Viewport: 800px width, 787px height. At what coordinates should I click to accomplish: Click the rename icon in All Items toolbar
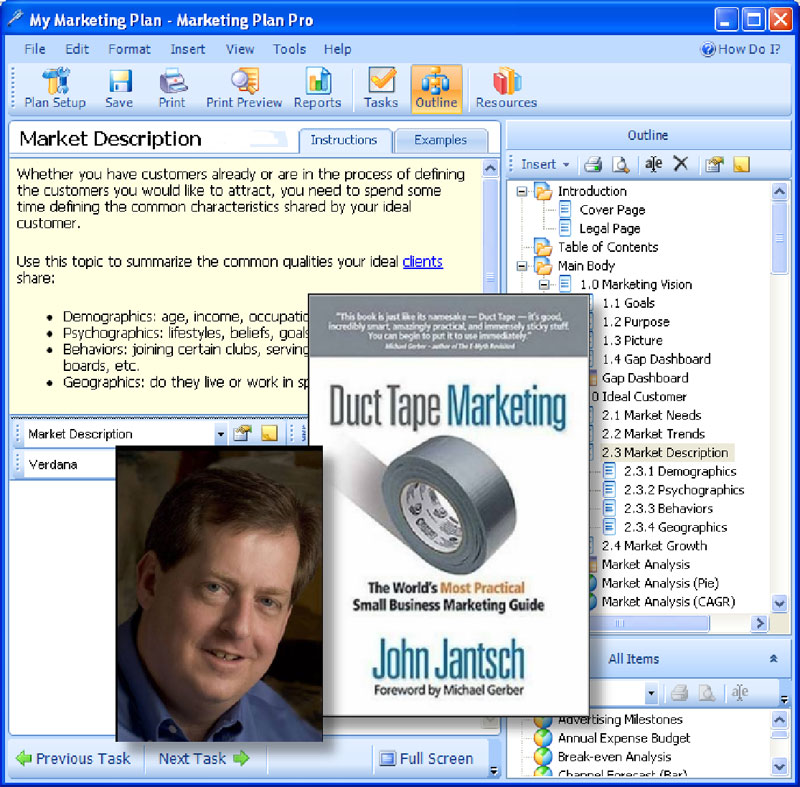point(740,693)
